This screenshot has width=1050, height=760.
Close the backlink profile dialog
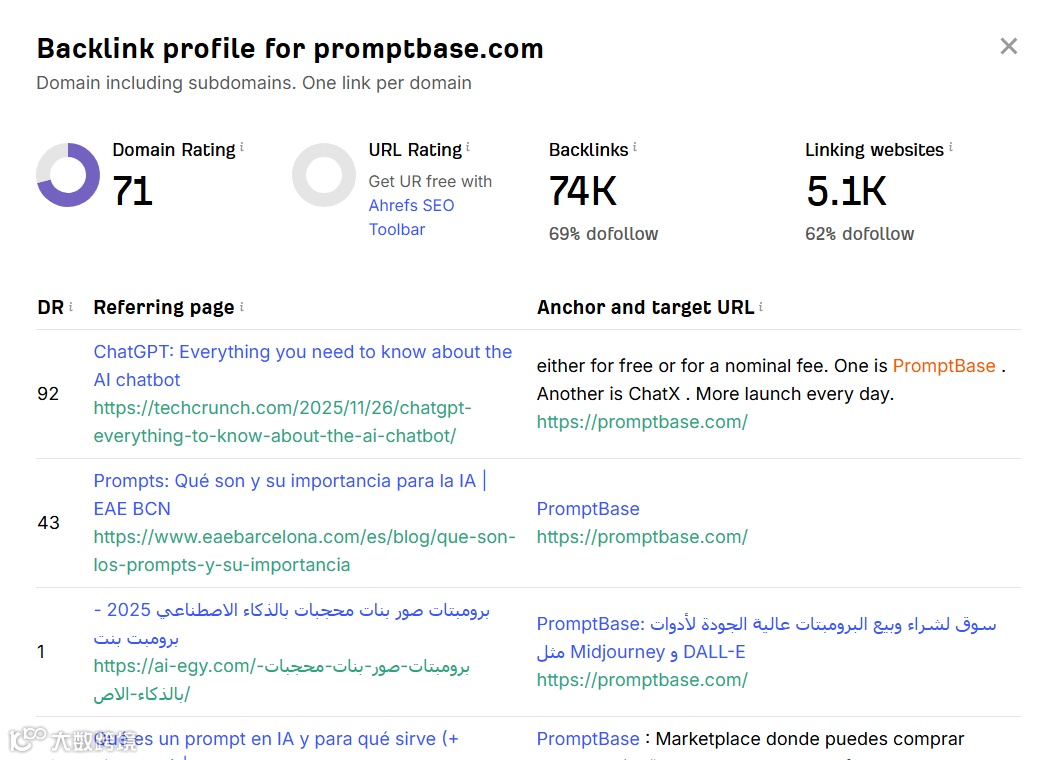coord(1008,46)
